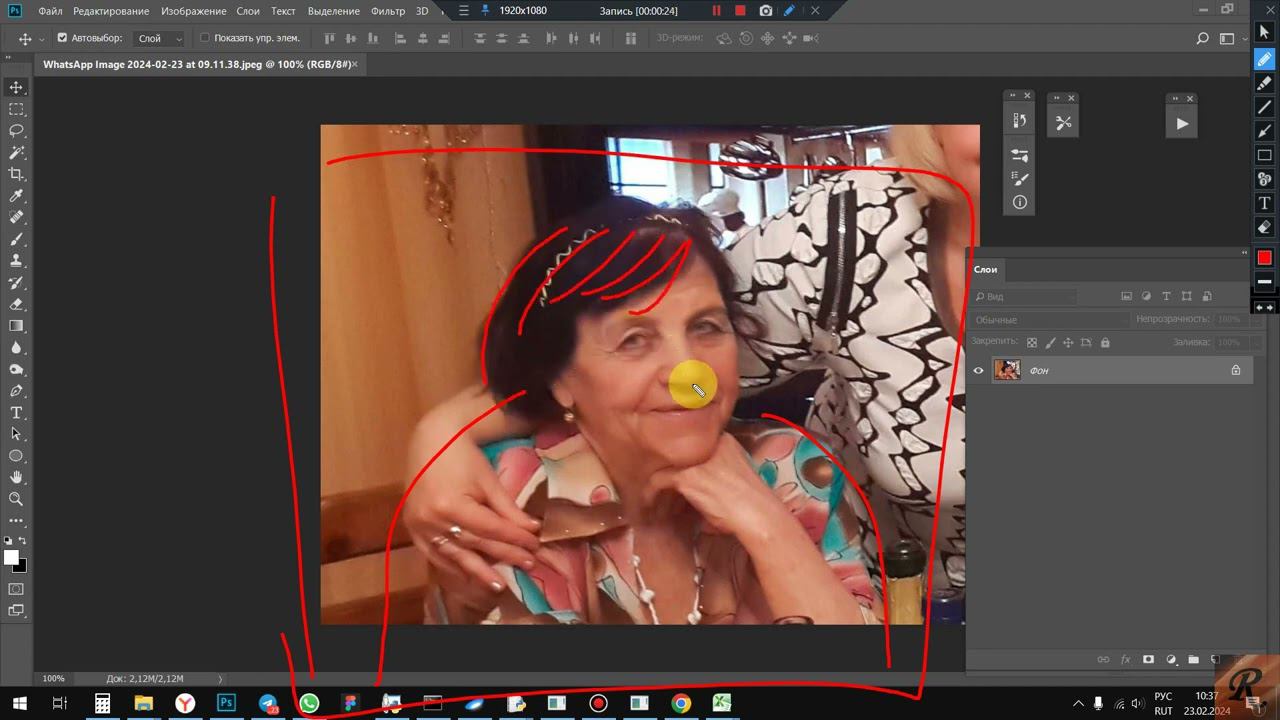Viewport: 1280px width, 720px height.
Task: Enable the Показать упр. элем. checkbox
Action: (205, 38)
